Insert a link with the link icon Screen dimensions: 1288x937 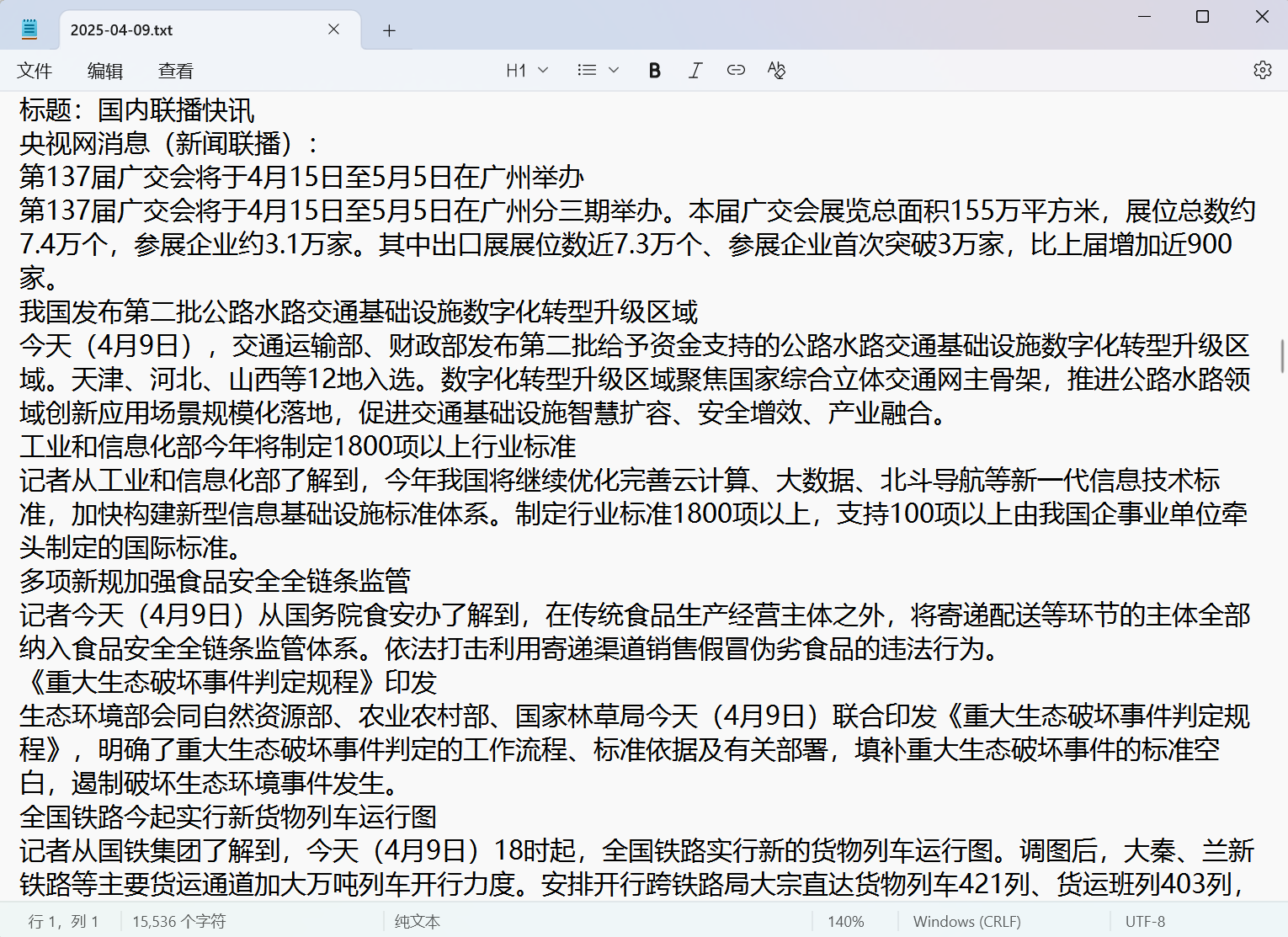click(736, 71)
